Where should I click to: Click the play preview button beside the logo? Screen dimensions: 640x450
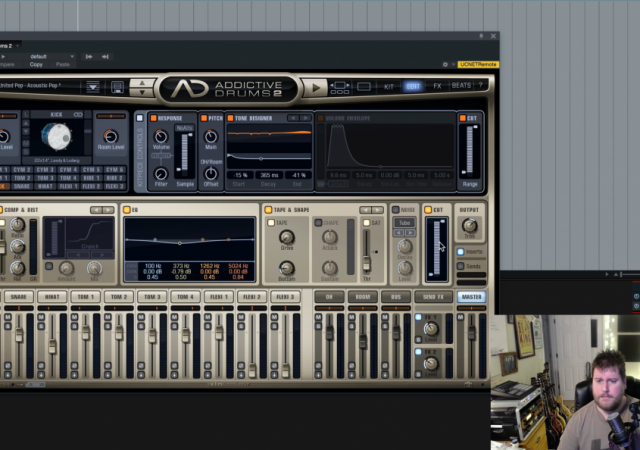(316, 88)
